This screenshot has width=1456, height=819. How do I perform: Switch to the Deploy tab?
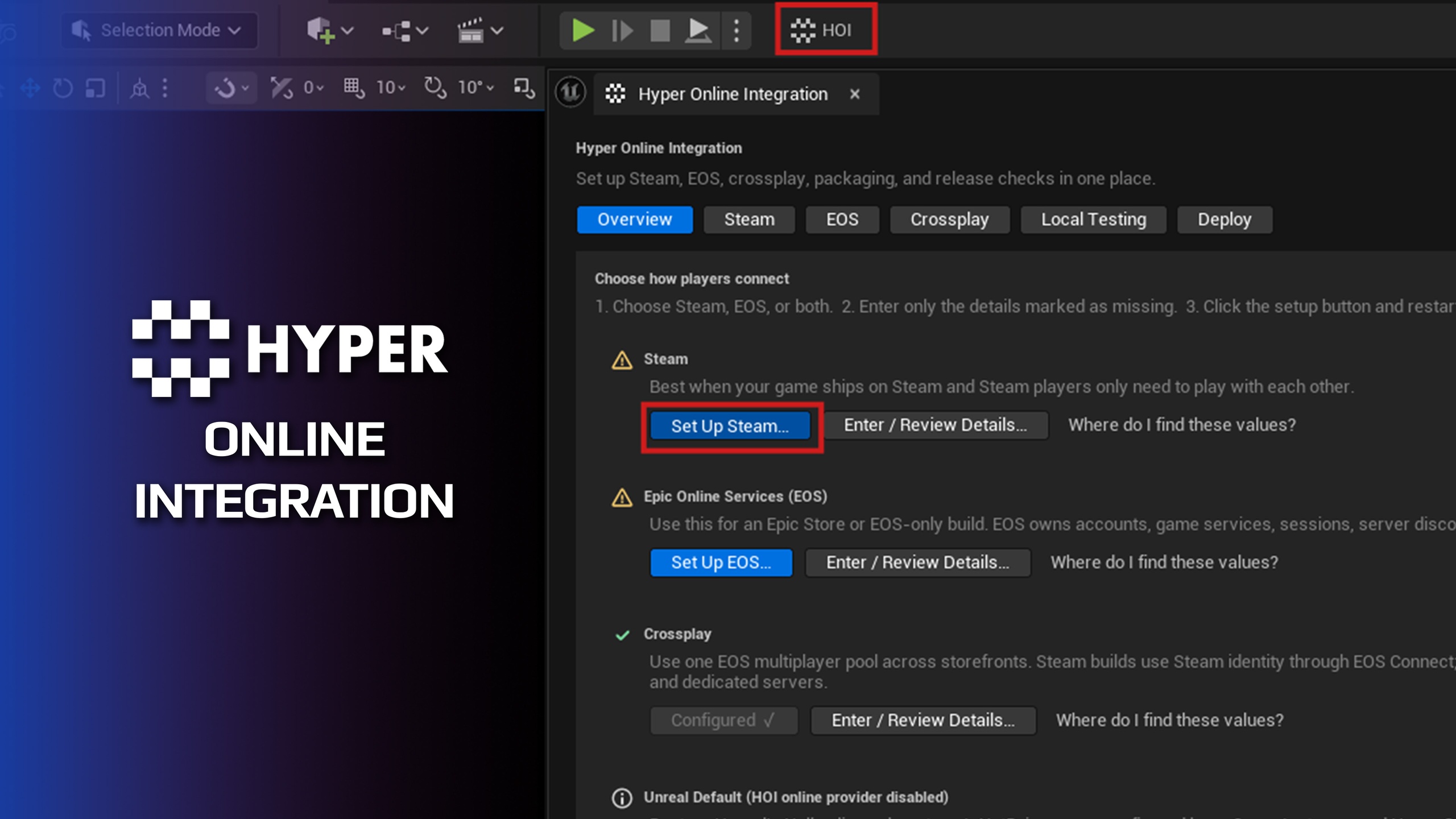(1225, 220)
